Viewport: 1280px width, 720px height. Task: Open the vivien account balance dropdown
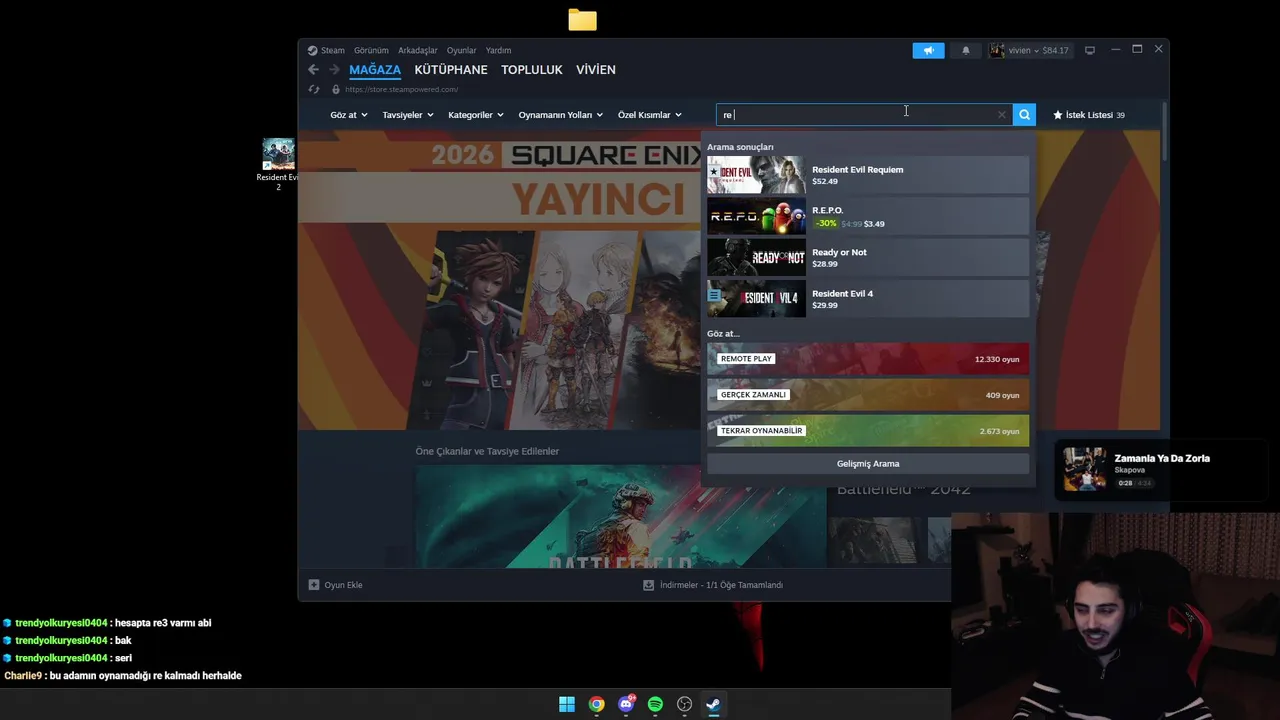(1039, 50)
